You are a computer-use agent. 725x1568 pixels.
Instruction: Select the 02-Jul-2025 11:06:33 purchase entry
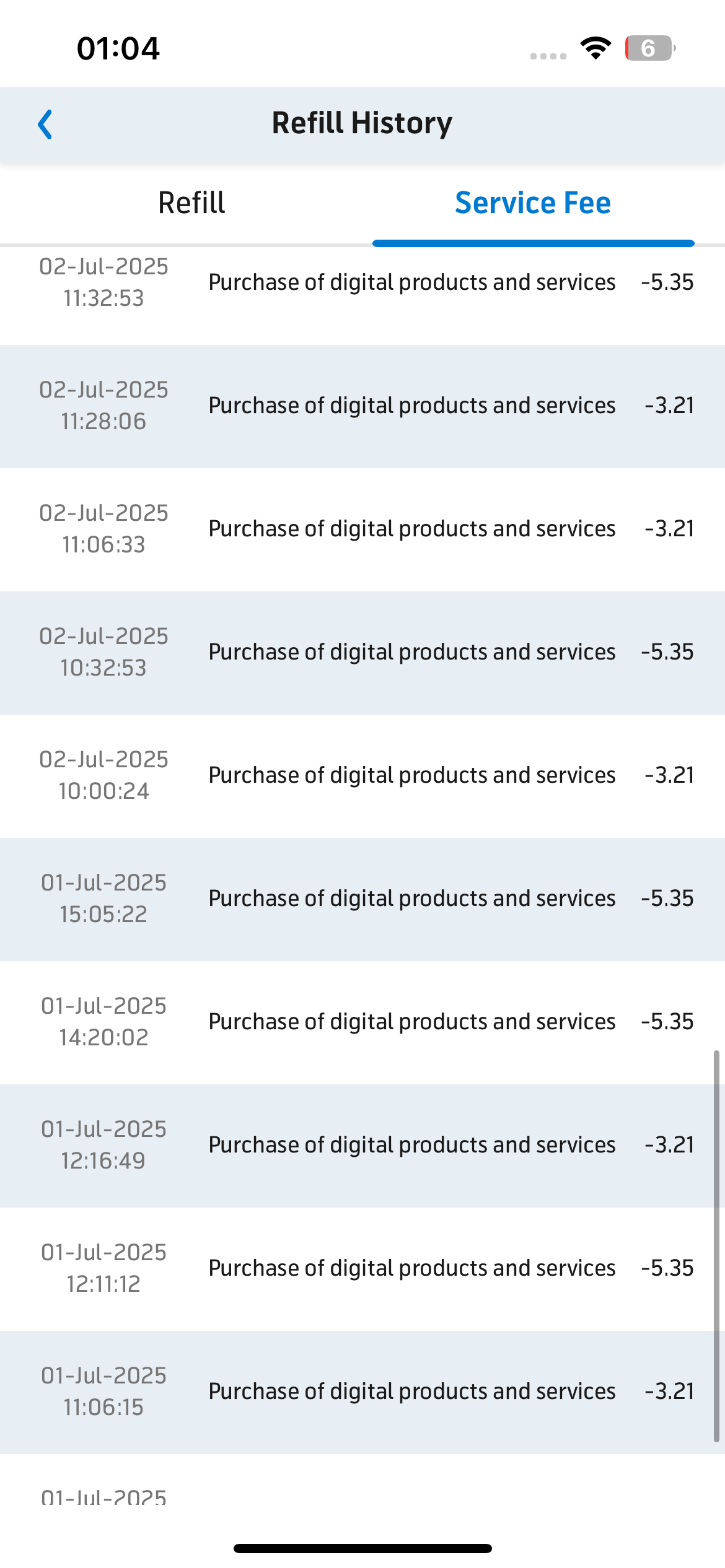[362, 529]
